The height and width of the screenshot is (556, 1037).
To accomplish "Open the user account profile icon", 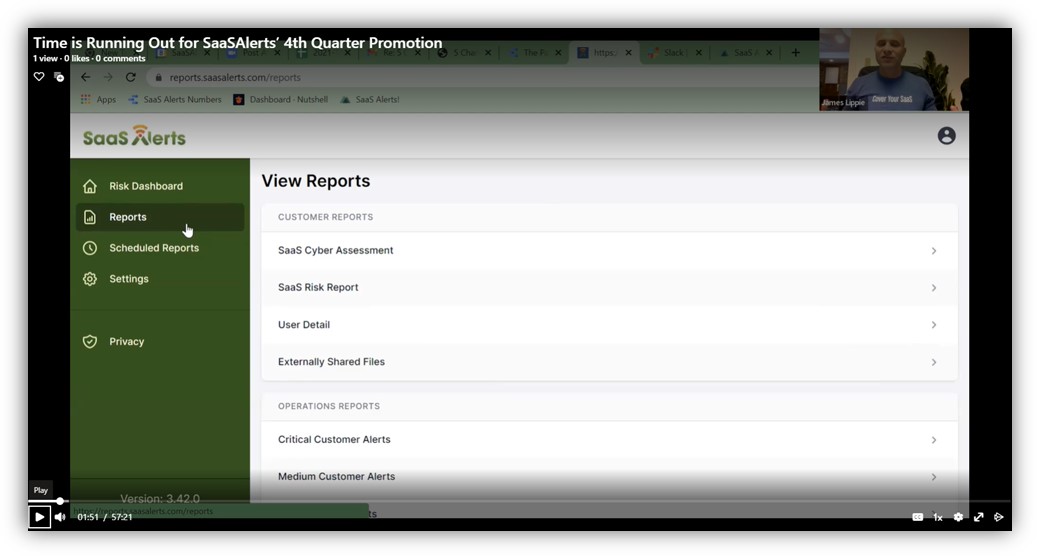I will 946,136.
